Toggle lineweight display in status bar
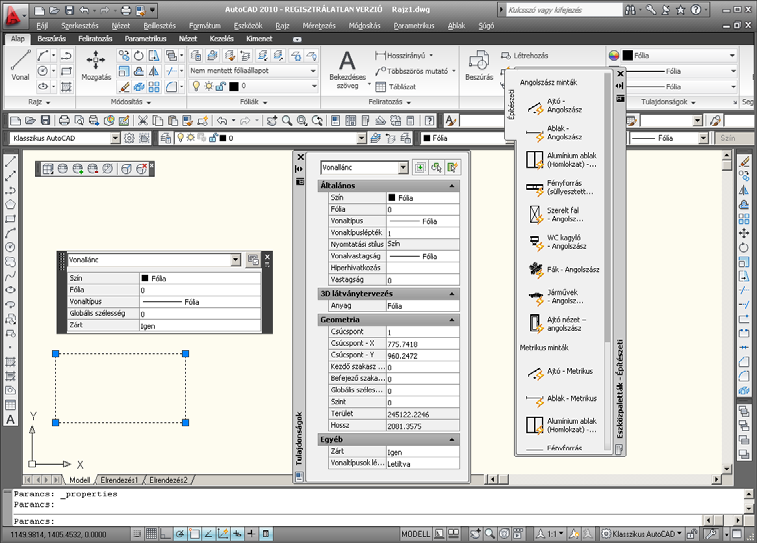Viewport: 757px width, 543px height. click(x=252, y=534)
